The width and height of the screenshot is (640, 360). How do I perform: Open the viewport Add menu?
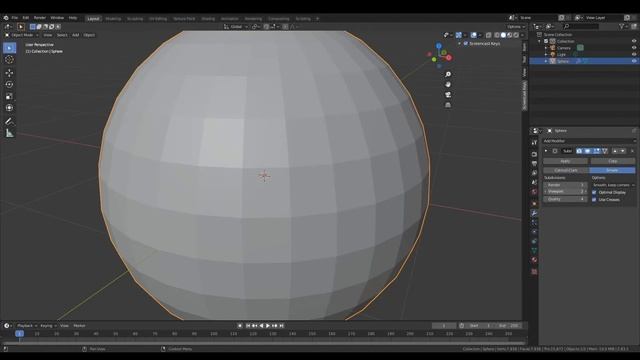point(76,35)
